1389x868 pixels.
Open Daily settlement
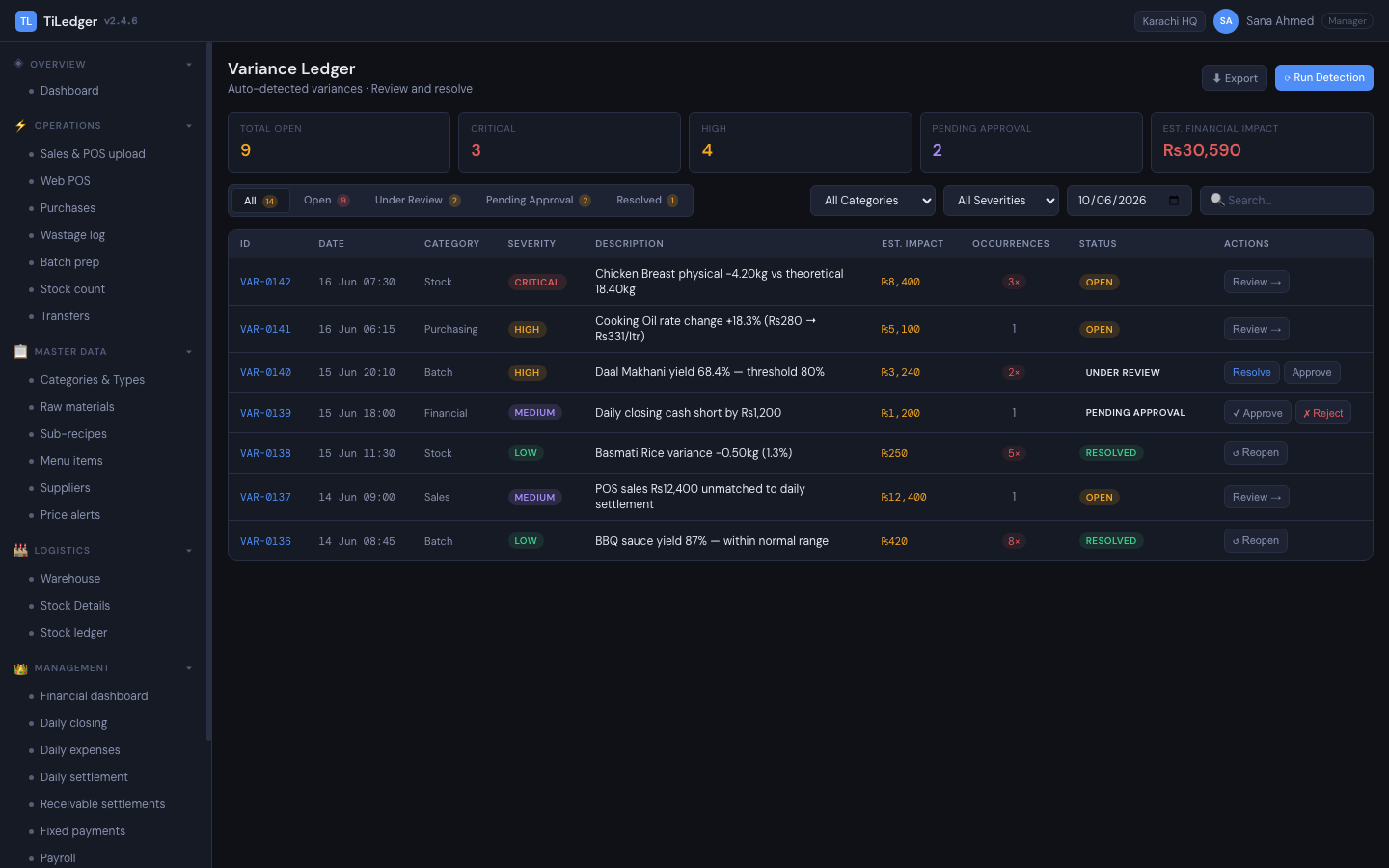pyautogui.click(x=84, y=777)
